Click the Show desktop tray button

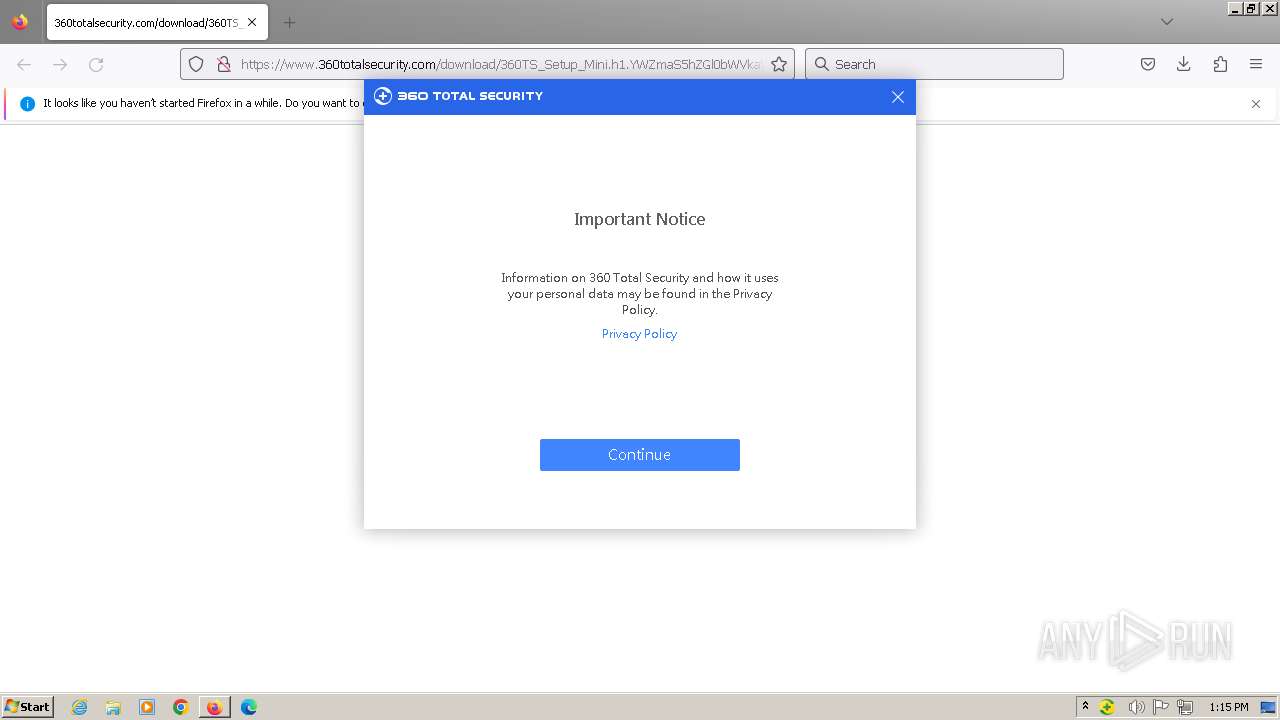point(1268,707)
